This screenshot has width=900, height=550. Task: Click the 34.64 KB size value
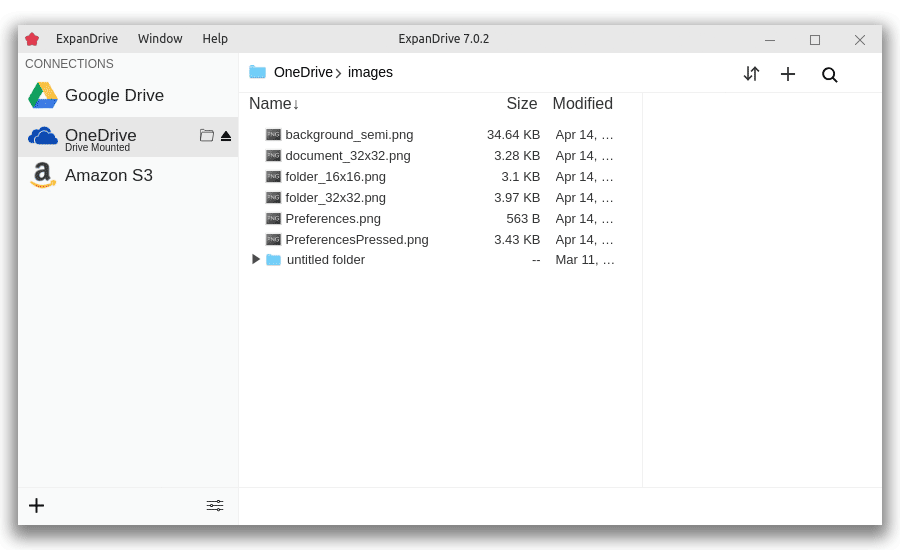pyautogui.click(x=513, y=135)
